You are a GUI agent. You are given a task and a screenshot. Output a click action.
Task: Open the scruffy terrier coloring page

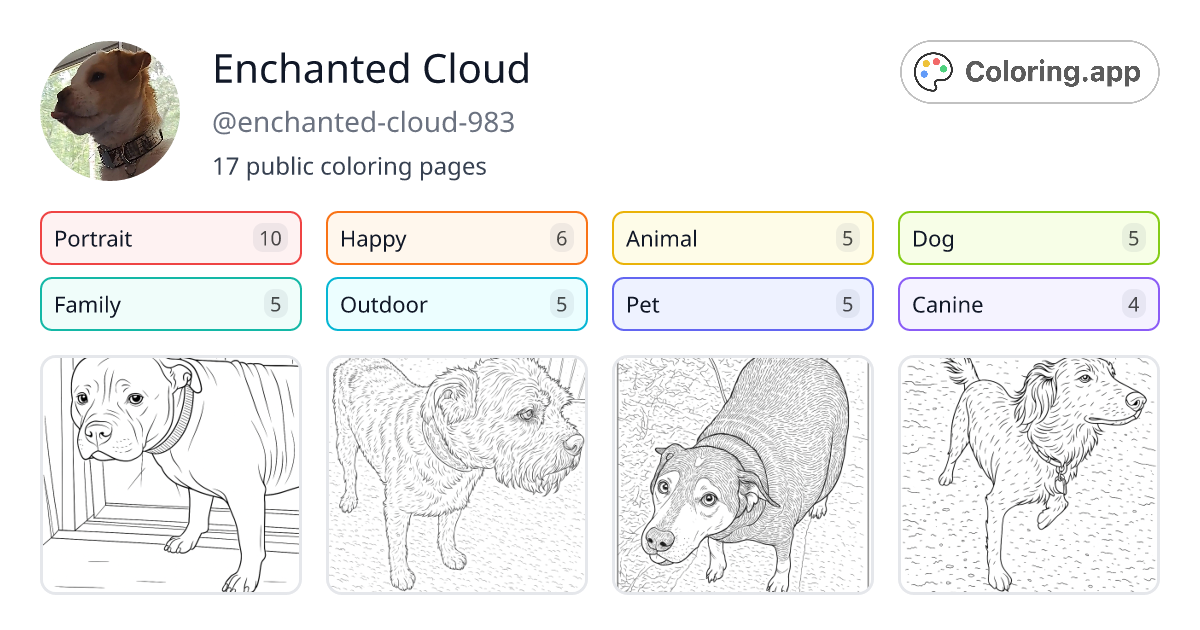[456, 474]
